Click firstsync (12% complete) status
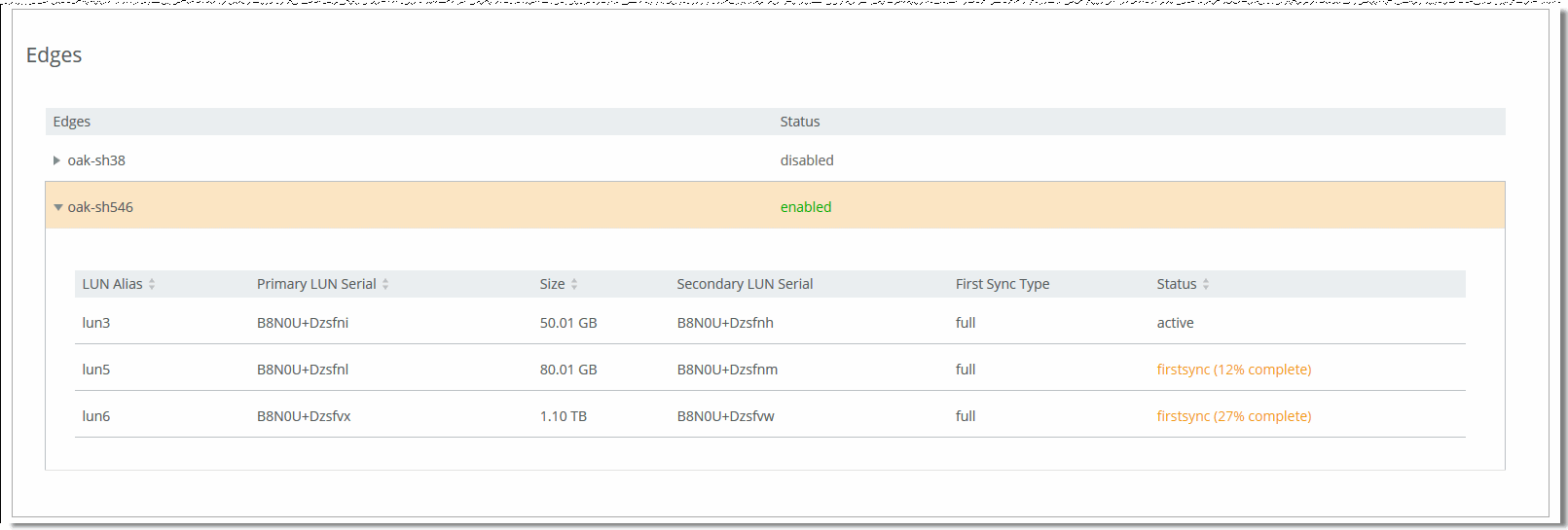 (1233, 370)
